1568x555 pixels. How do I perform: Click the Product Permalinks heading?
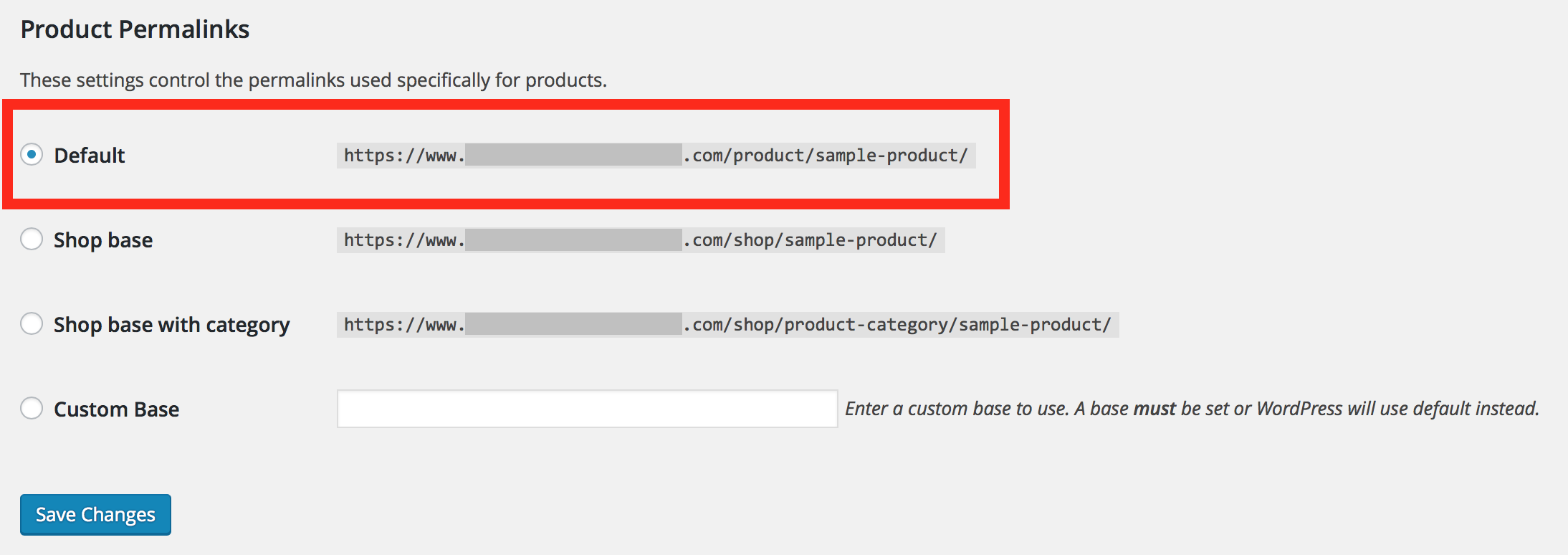[x=135, y=29]
